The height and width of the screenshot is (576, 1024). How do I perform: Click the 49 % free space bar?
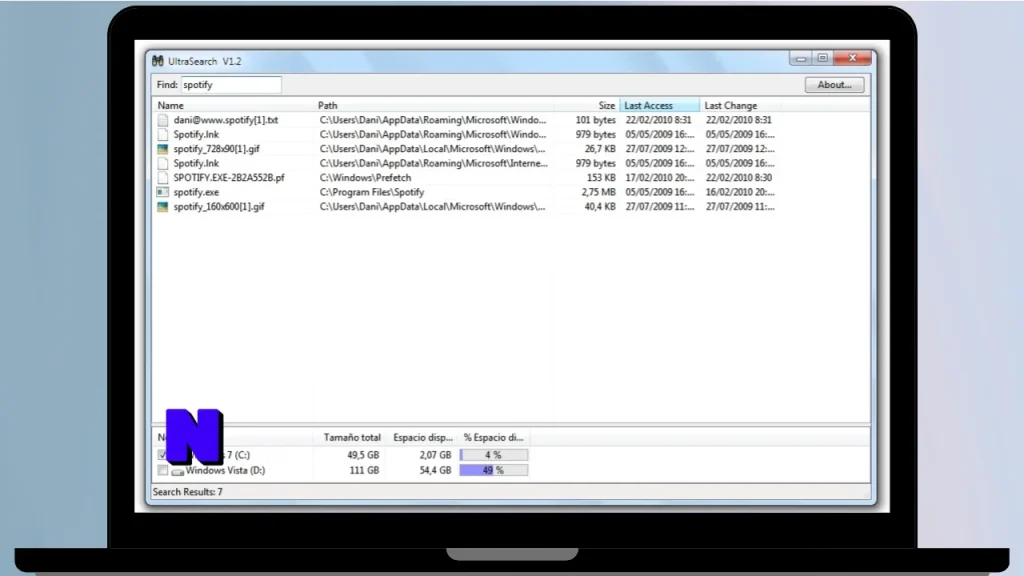click(494, 470)
